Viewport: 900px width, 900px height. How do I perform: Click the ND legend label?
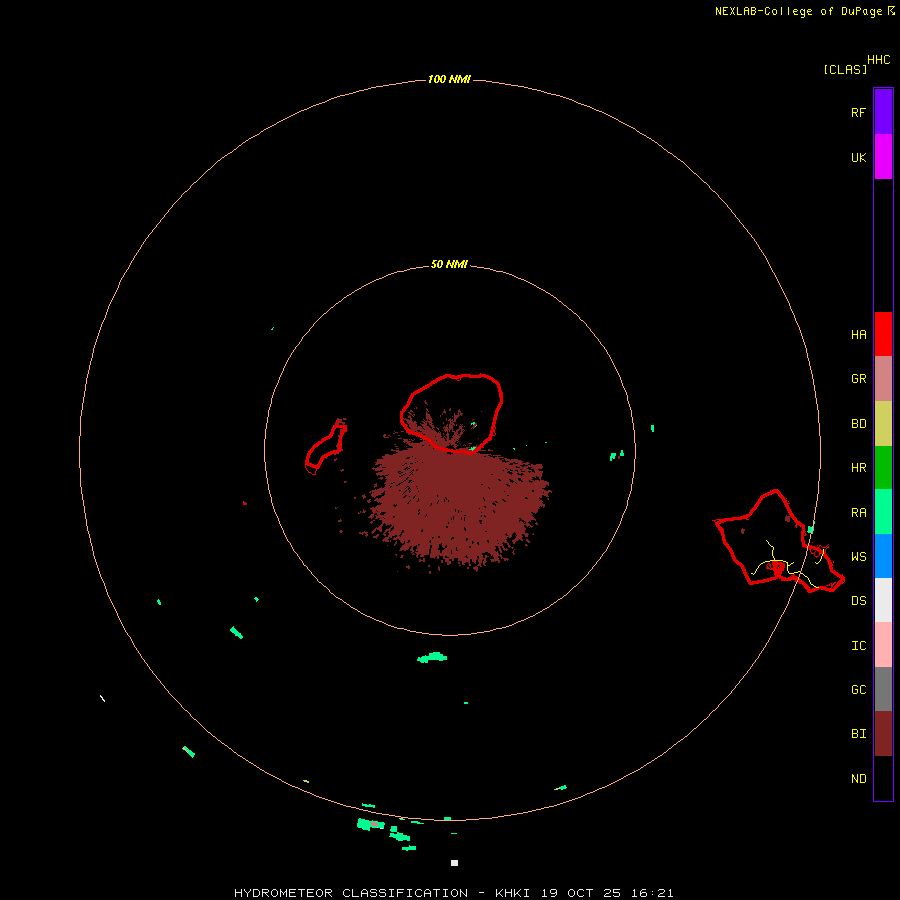point(858,779)
